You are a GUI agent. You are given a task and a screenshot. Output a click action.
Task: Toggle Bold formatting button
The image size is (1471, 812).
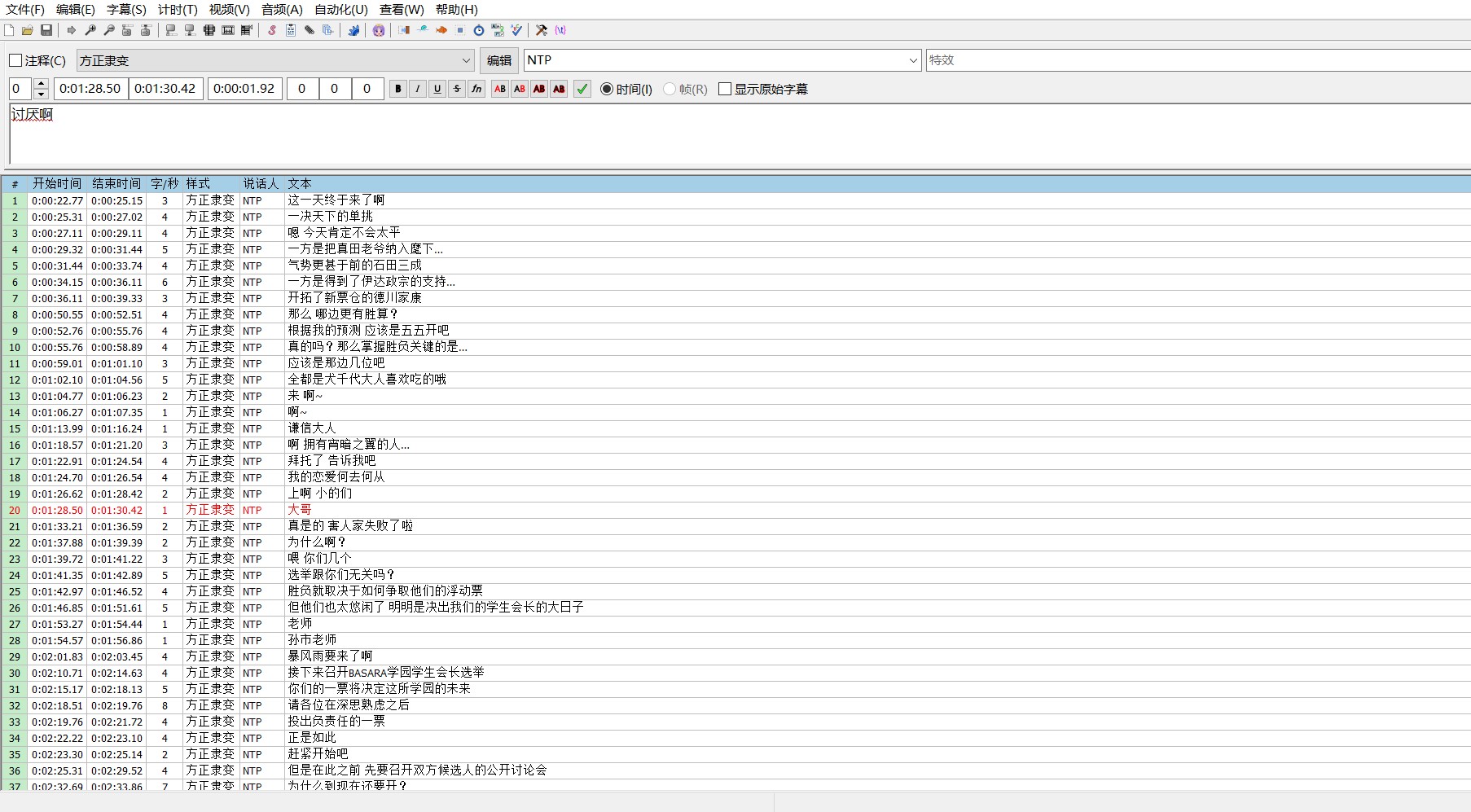click(398, 89)
